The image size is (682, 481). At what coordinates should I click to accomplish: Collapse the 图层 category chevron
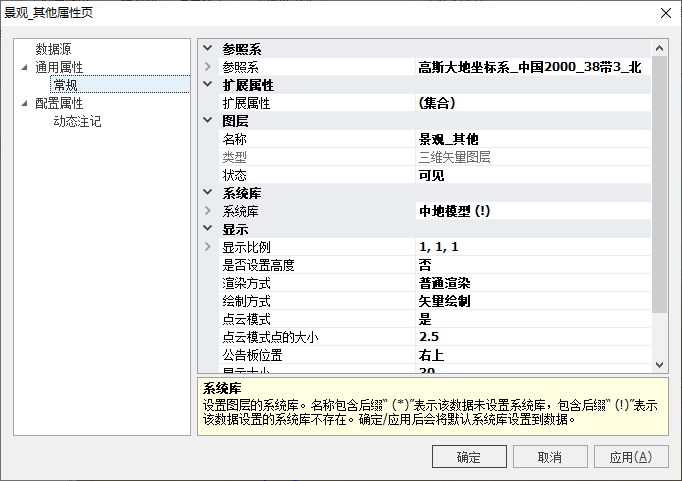pos(207,121)
